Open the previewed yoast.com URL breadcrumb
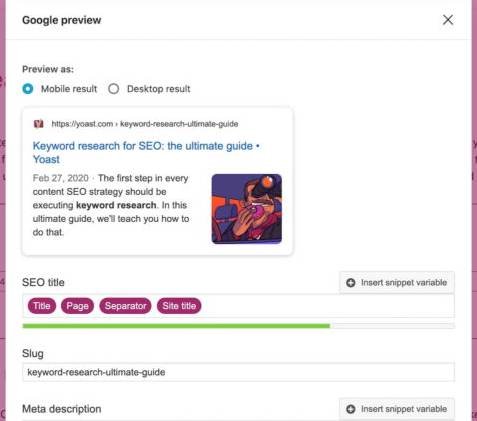Viewport: 477px width, 421px height. [x=145, y=124]
